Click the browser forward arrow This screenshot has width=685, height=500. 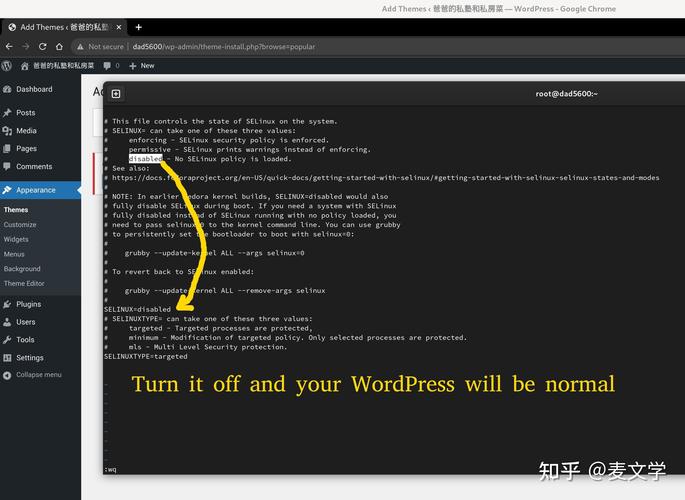tap(26, 46)
